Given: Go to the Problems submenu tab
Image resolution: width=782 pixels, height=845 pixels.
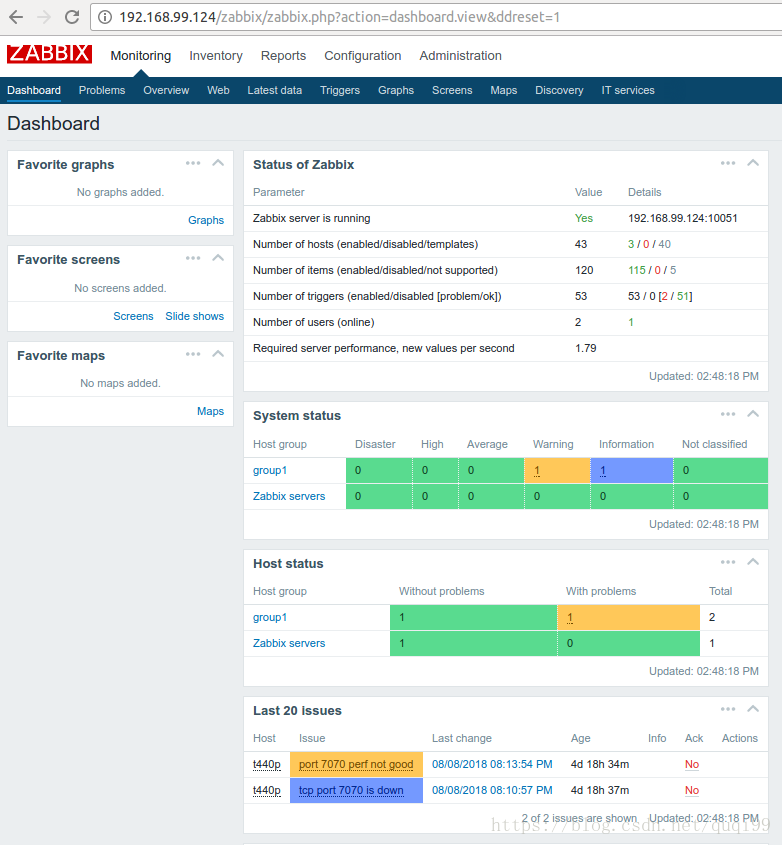Looking at the screenshot, I should 102,91.
